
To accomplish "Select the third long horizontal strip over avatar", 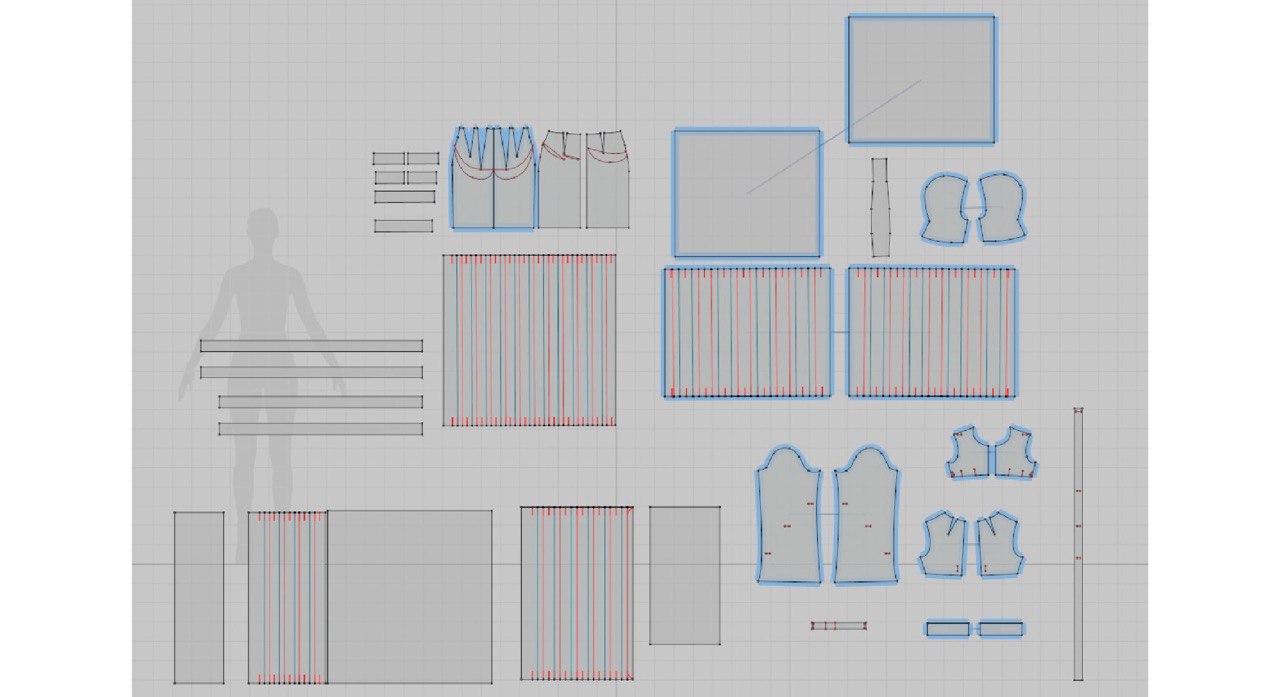I will click(x=321, y=402).
